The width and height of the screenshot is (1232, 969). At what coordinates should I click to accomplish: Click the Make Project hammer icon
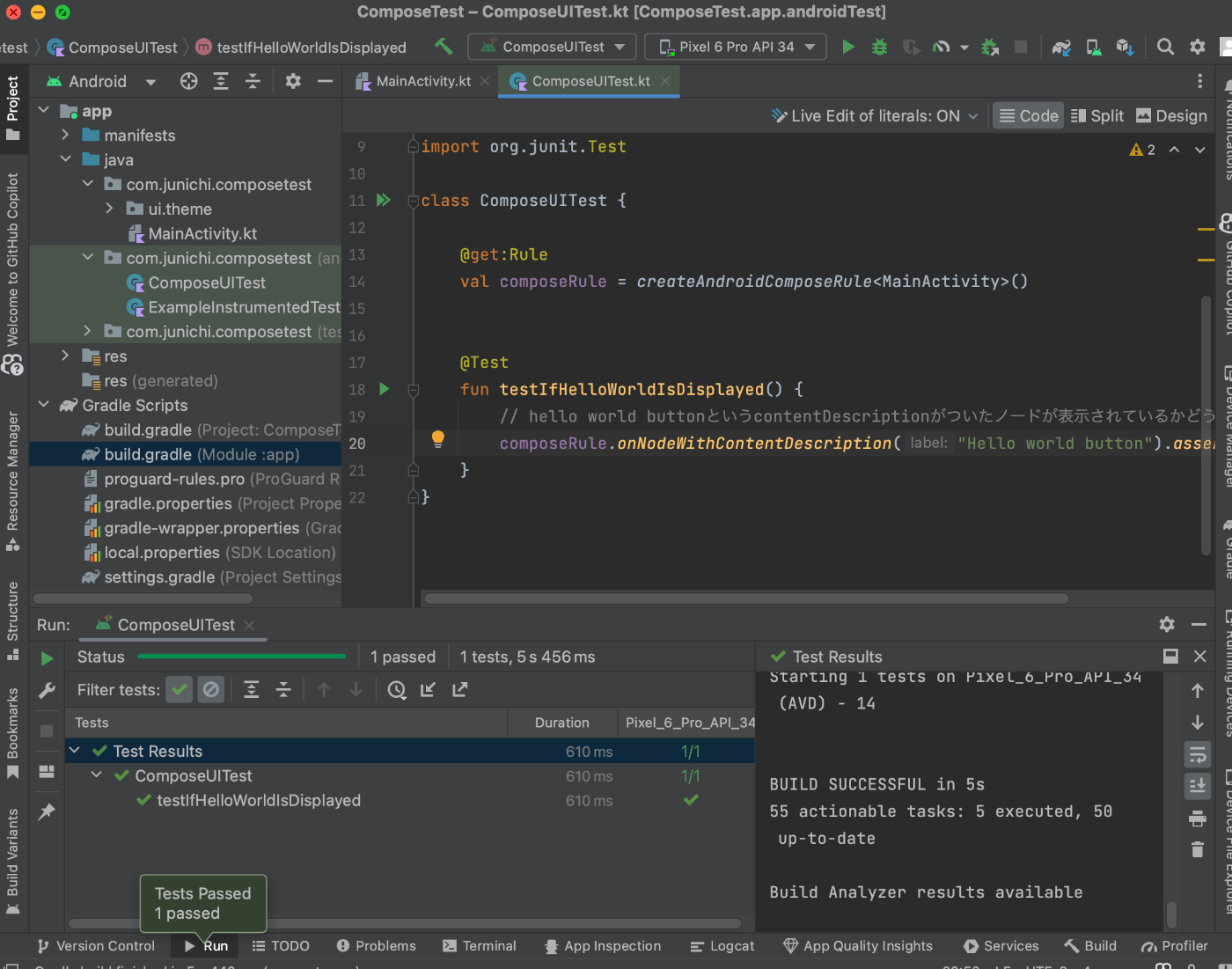coord(444,46)
